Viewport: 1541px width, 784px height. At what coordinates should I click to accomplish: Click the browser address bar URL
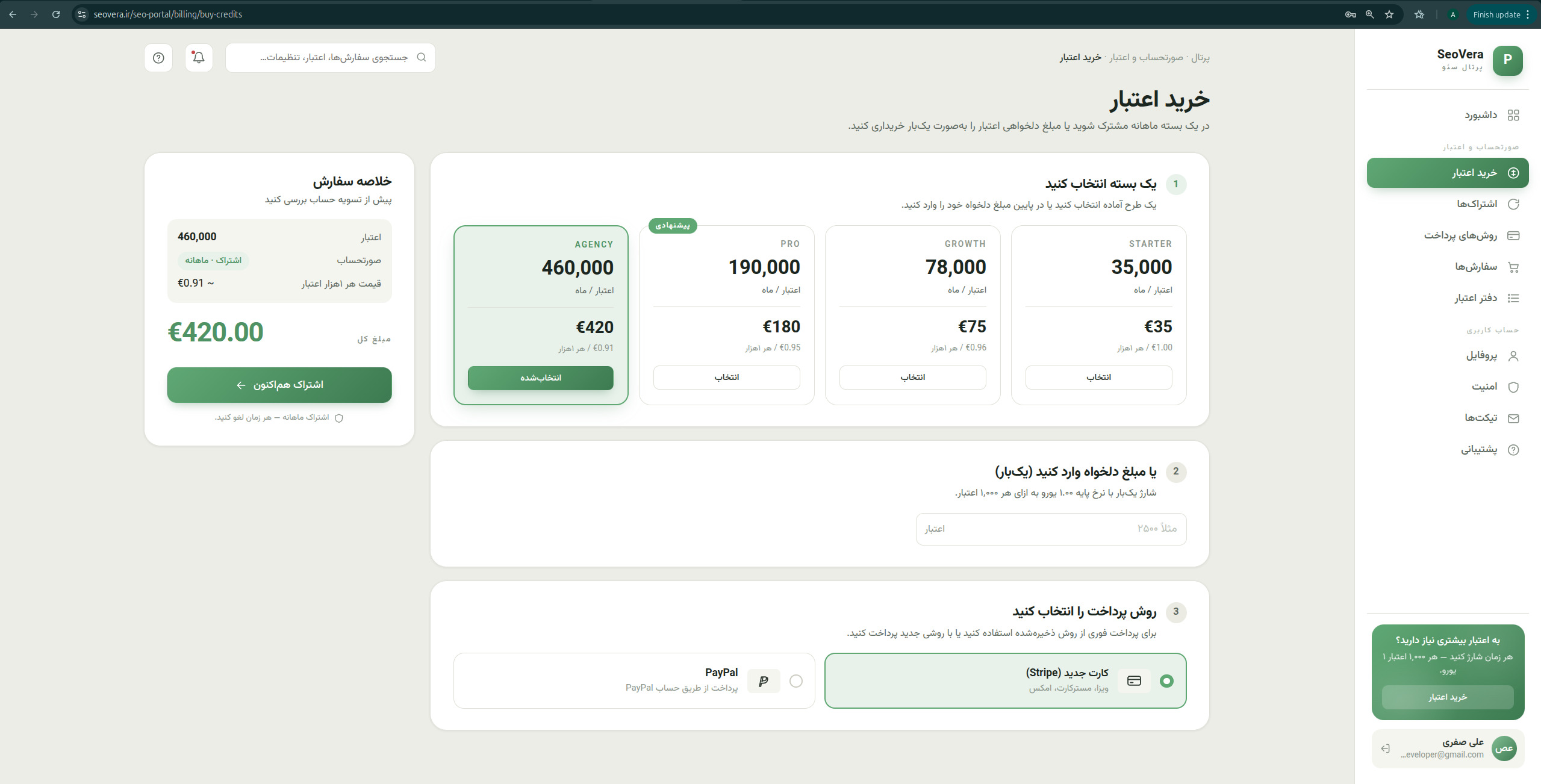click(168, 14)
